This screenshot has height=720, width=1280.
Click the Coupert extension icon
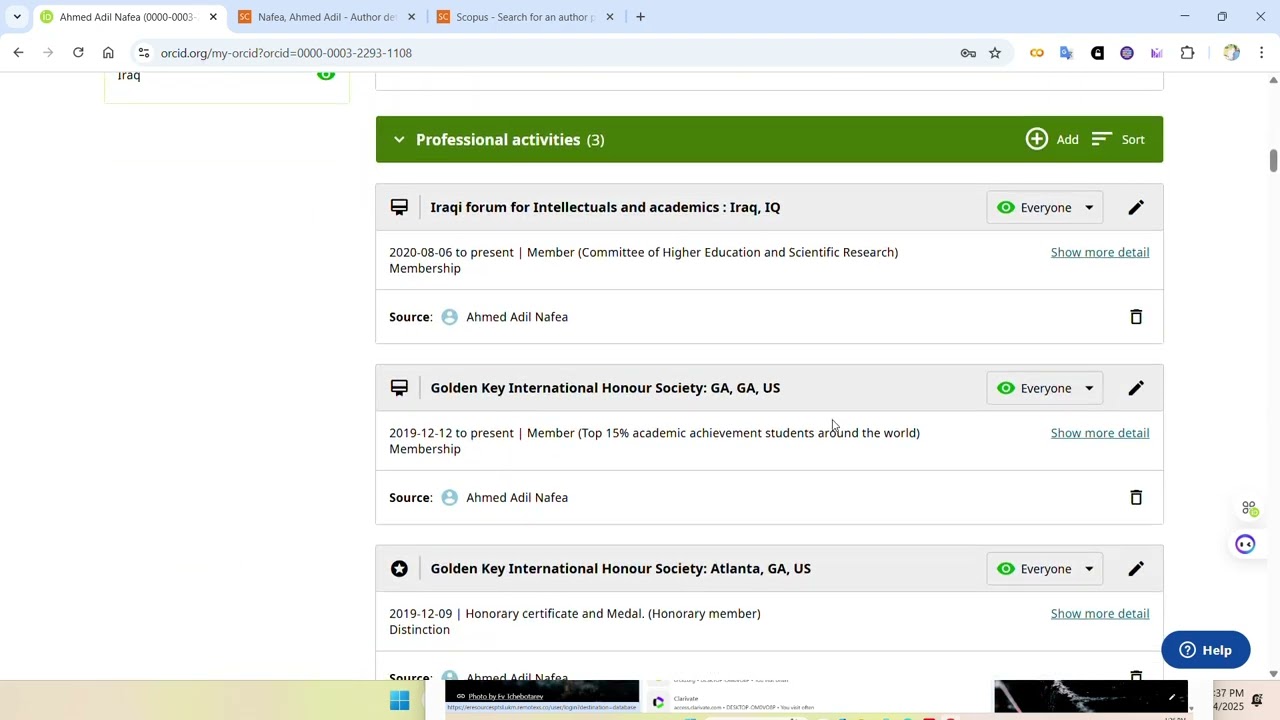[1037, 53]
